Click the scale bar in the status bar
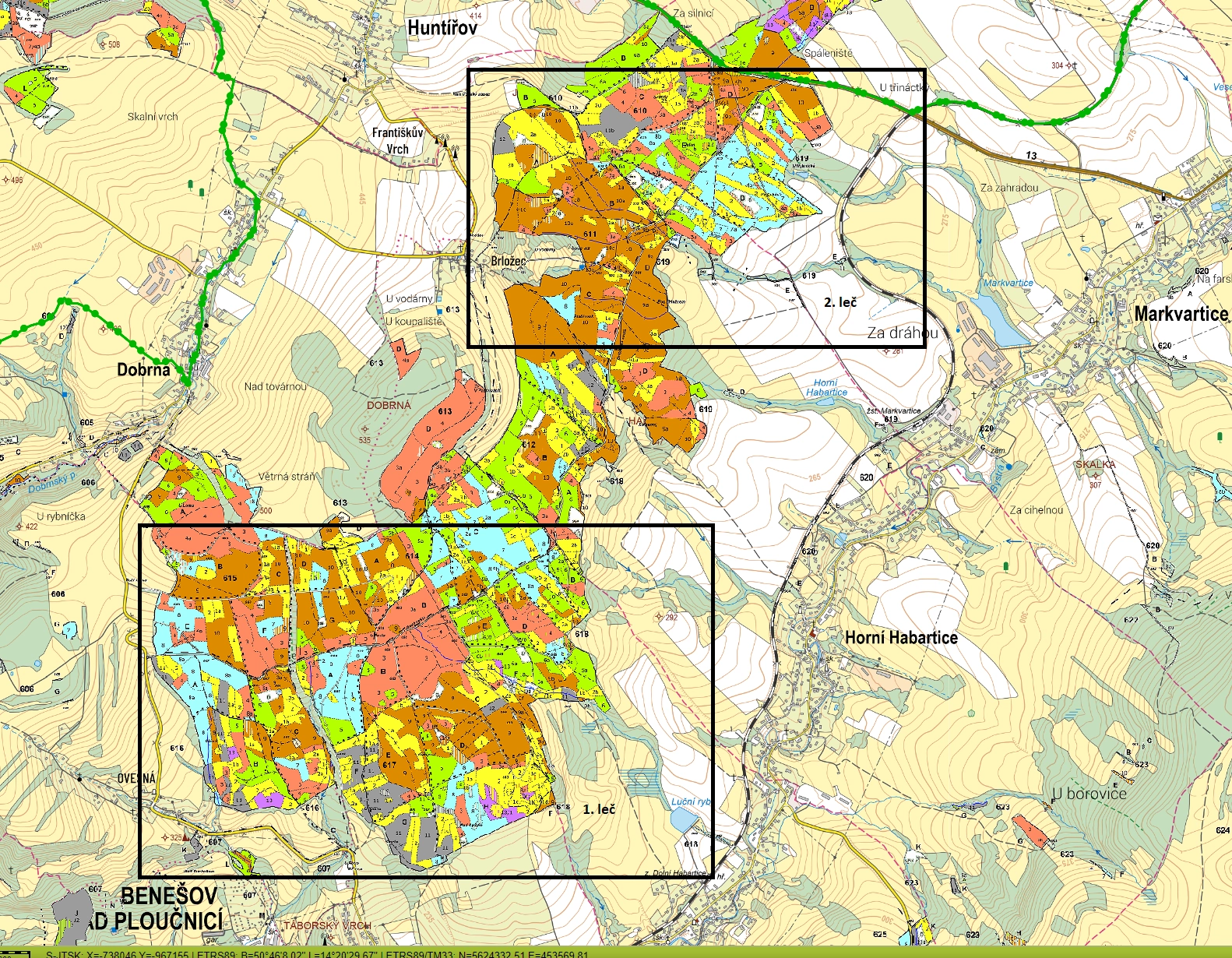This screenshot has width=1232, height=958. (x=16, y=953)
